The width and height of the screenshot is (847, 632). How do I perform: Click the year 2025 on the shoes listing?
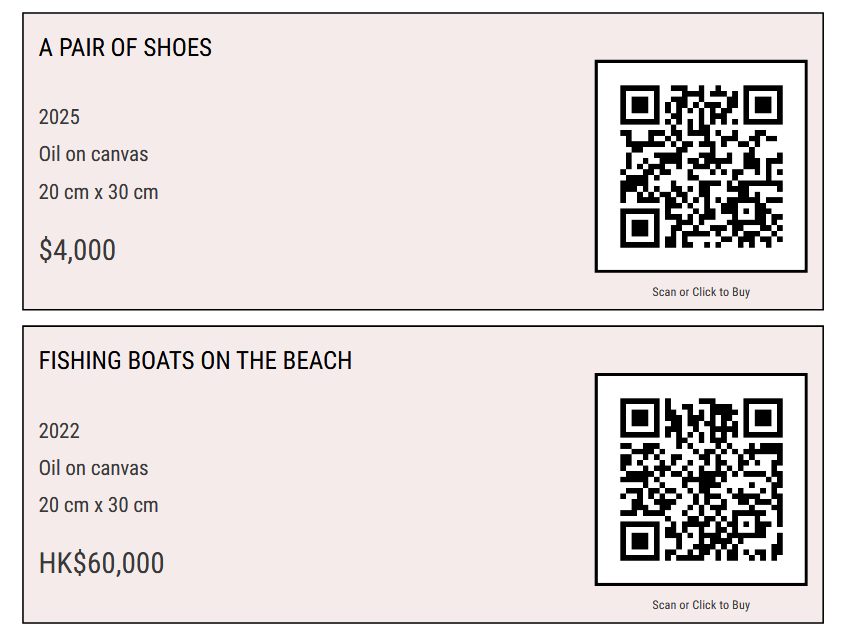tap(58, 117)
